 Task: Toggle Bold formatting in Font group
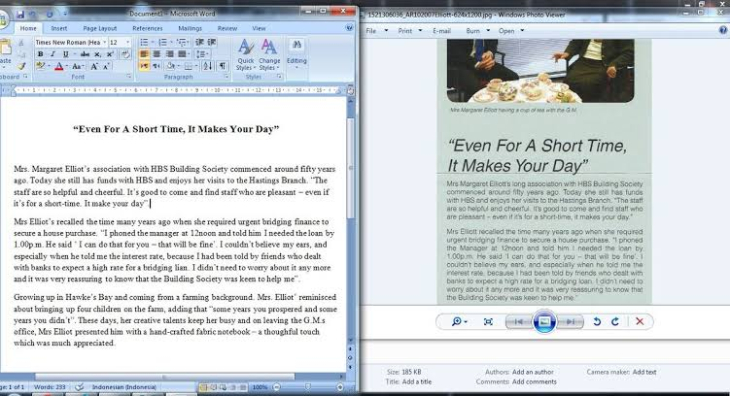(41, 54)
